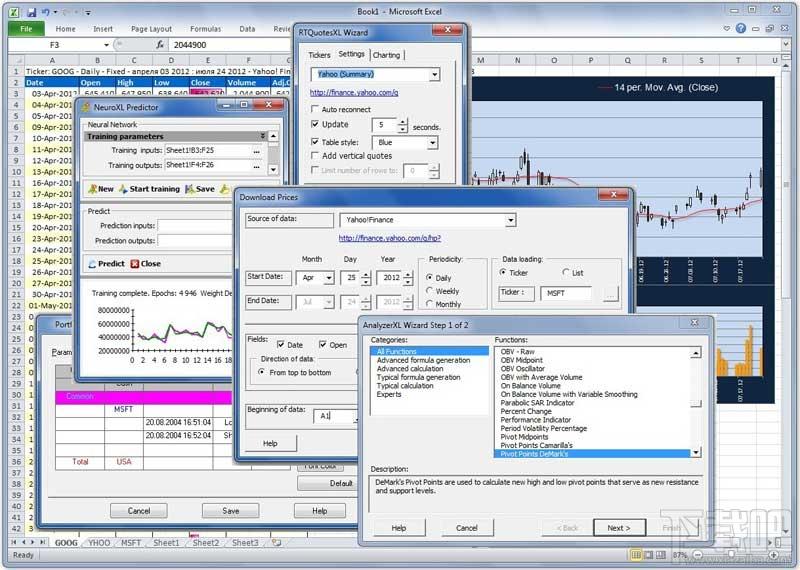
Task: Uncheck the Table style checkbox
Action: (x=315, y=141)
